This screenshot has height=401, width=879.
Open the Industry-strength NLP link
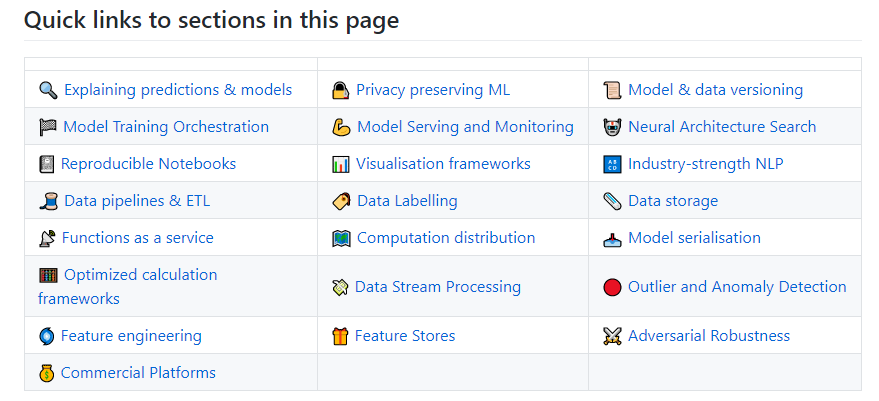pos(706,164)
